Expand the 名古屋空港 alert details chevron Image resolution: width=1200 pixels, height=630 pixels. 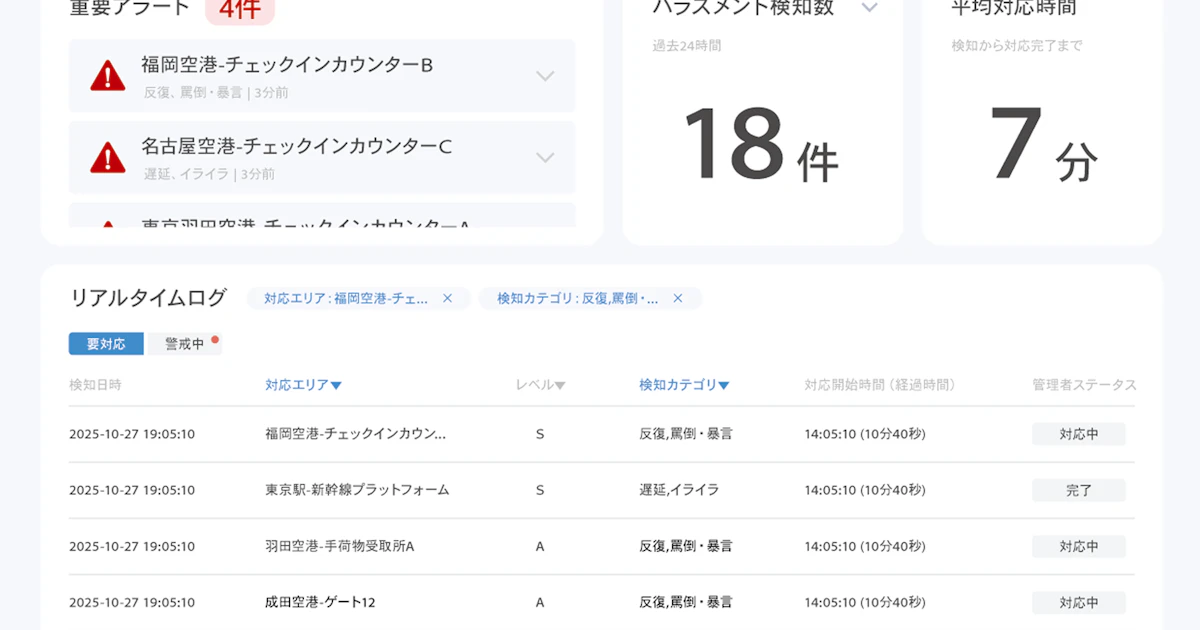545,157
